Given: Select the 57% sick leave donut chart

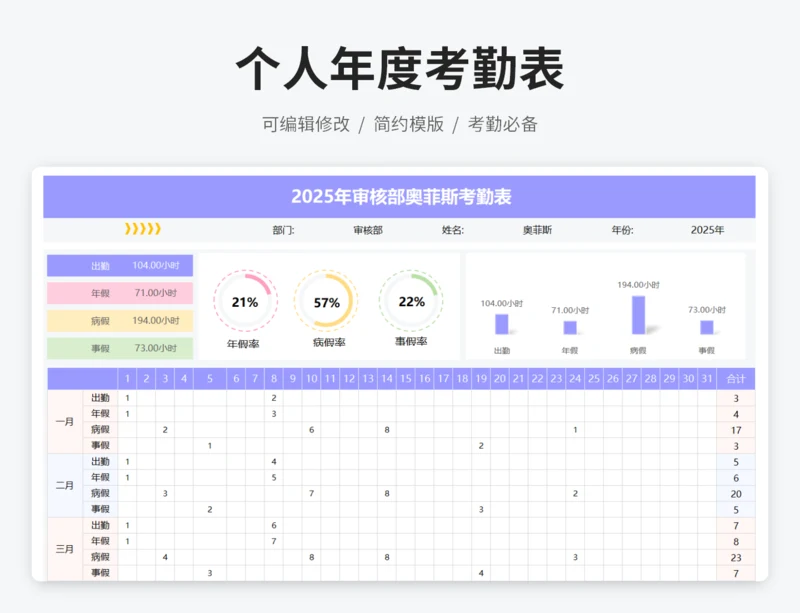Looking at the screenshot, I should [326, 301].
